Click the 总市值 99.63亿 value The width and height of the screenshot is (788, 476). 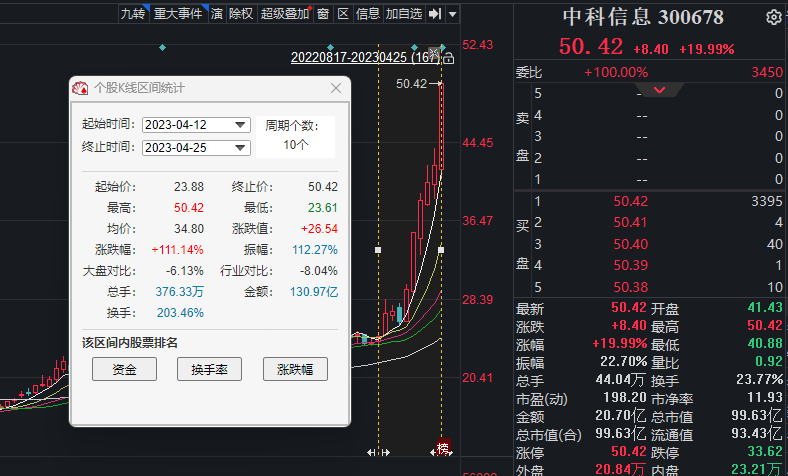[757, 416]
